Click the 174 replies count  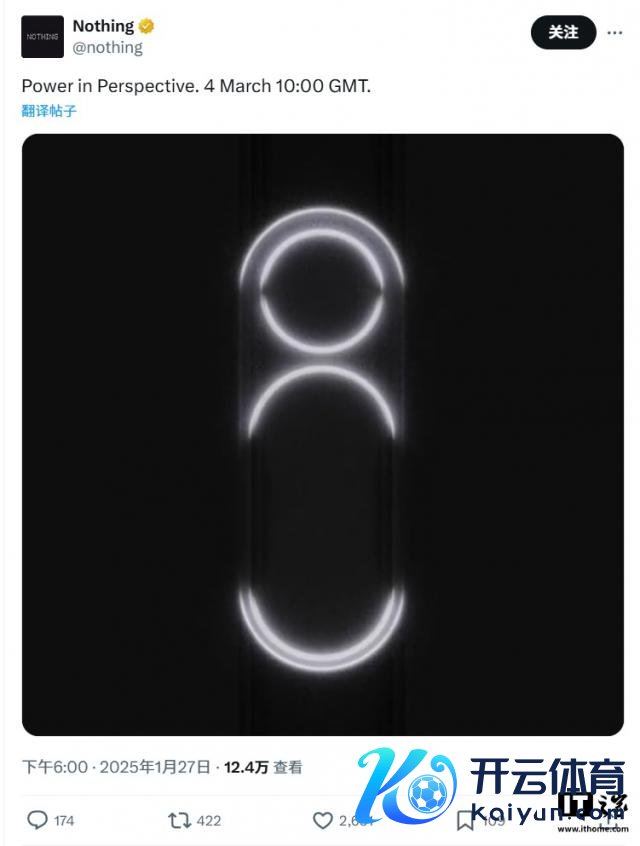coord(64,821)
